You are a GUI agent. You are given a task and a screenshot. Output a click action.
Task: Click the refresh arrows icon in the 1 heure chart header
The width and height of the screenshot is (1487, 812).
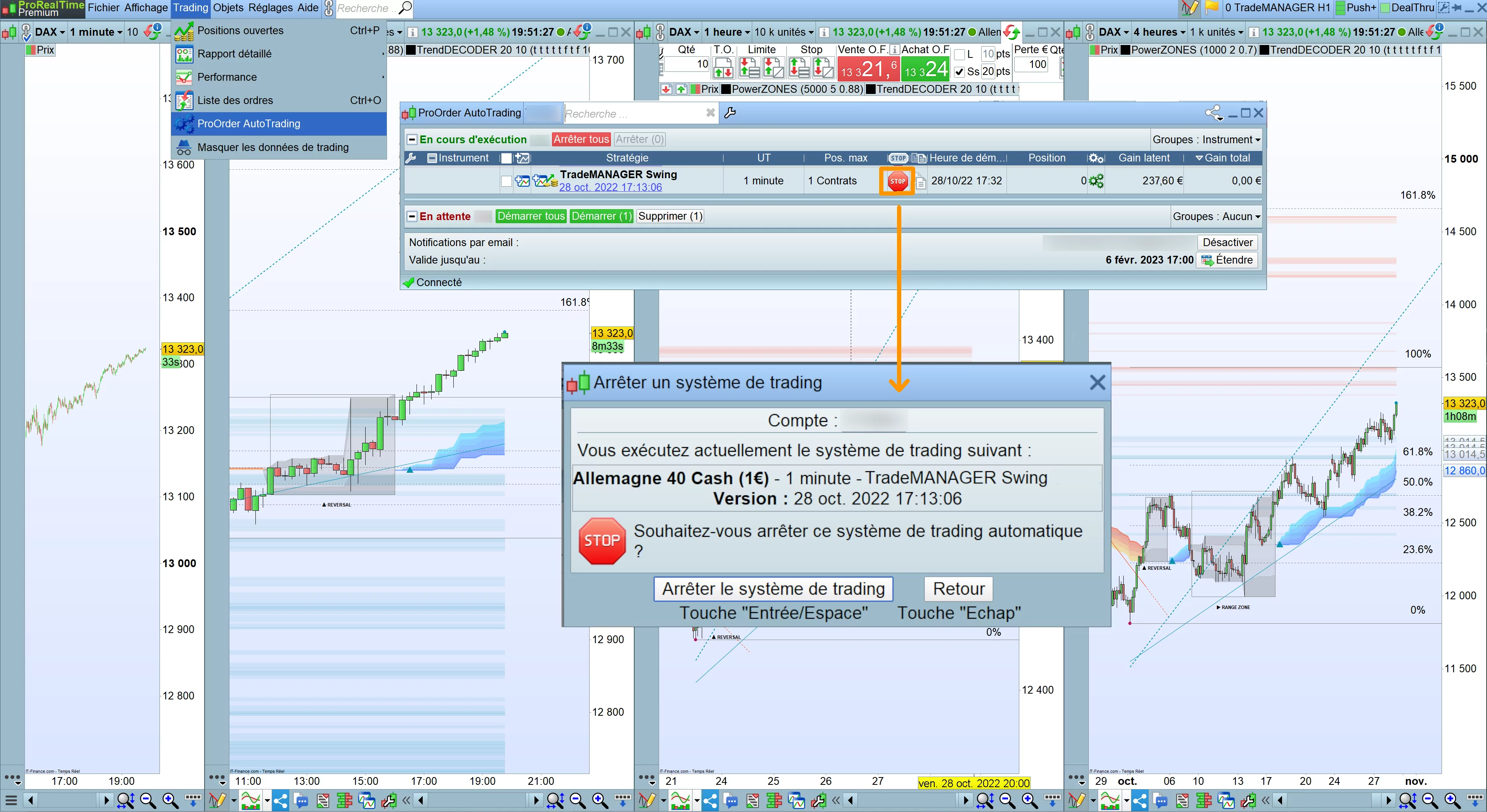pos(1011,32)
